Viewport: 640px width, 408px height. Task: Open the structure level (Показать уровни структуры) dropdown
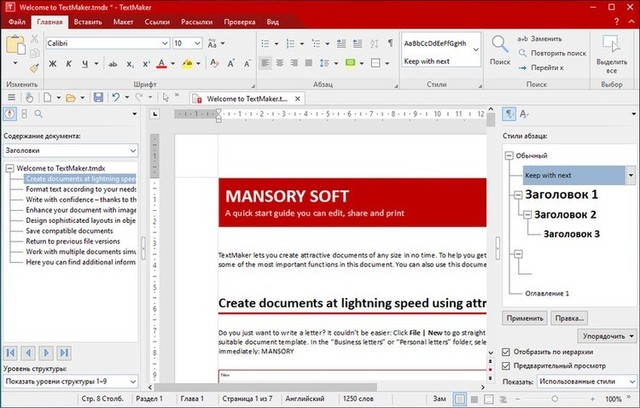(x=132, y=380)
